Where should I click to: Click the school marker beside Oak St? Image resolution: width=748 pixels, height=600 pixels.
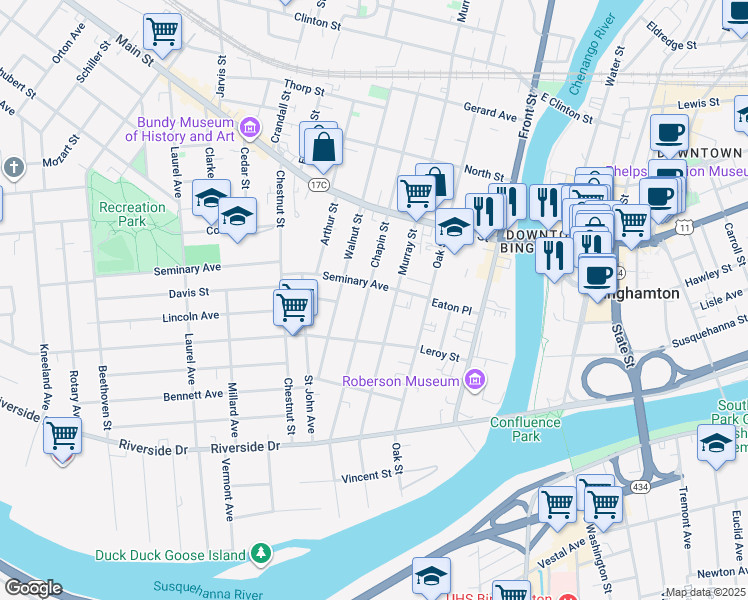click(x=454, y=227)
